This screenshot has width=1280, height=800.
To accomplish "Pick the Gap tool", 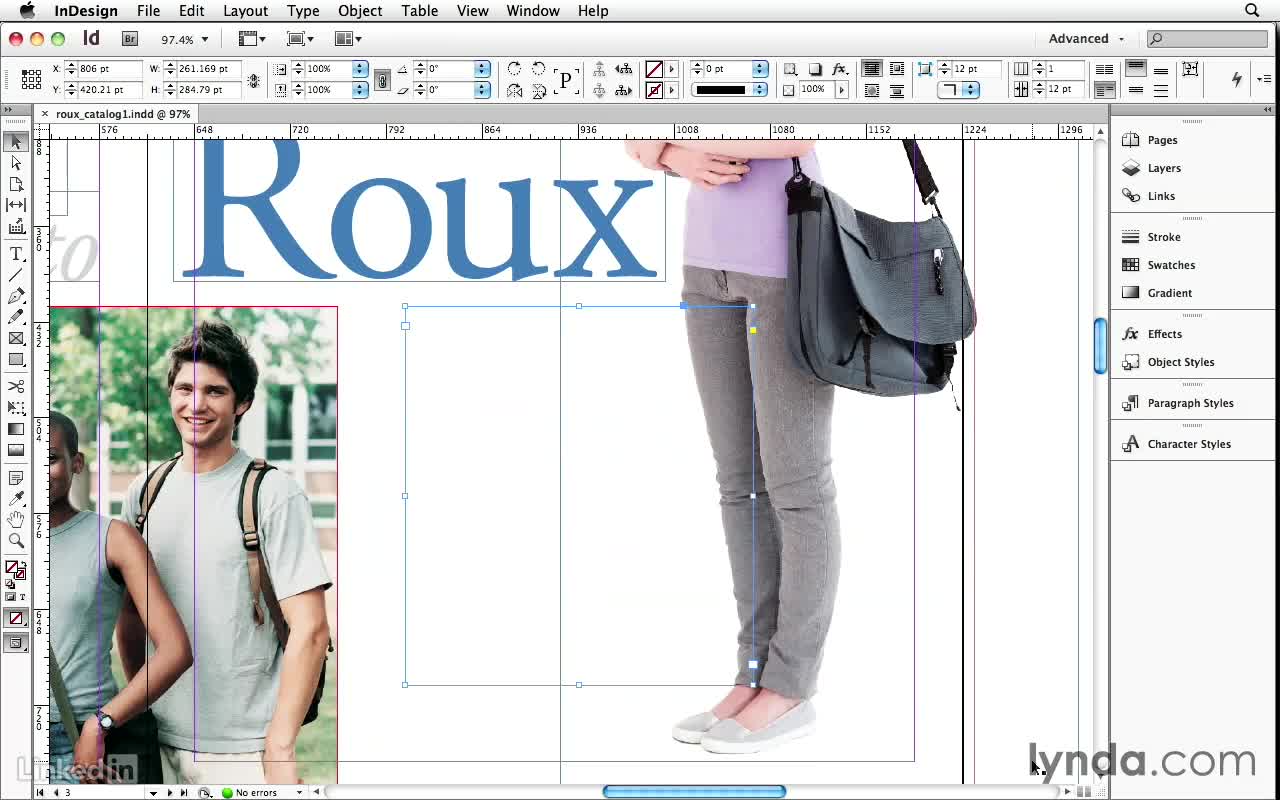I will click(x=16, y=205).
